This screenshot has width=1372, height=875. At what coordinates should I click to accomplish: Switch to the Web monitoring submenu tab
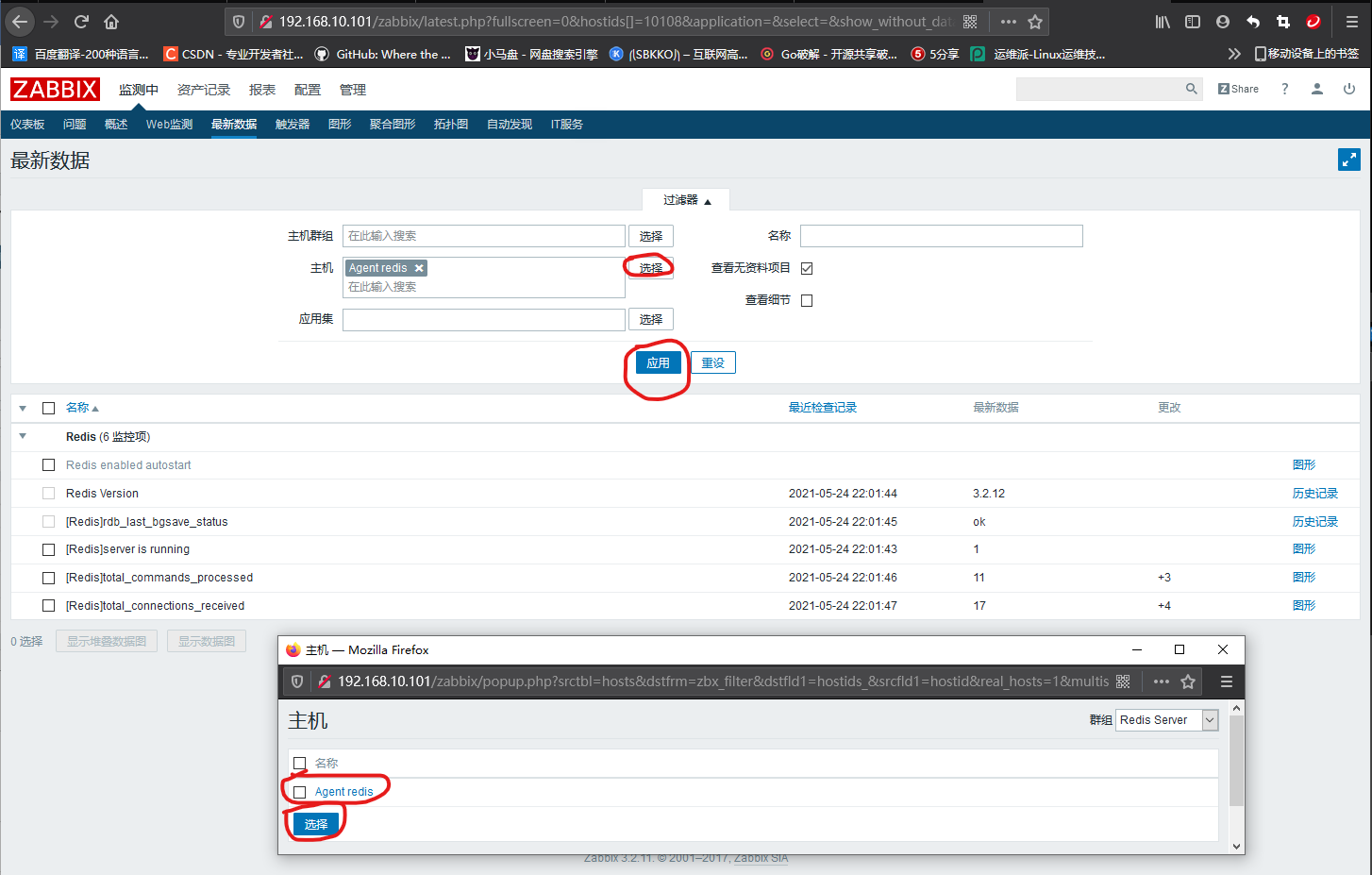click(x=169, y=125)
